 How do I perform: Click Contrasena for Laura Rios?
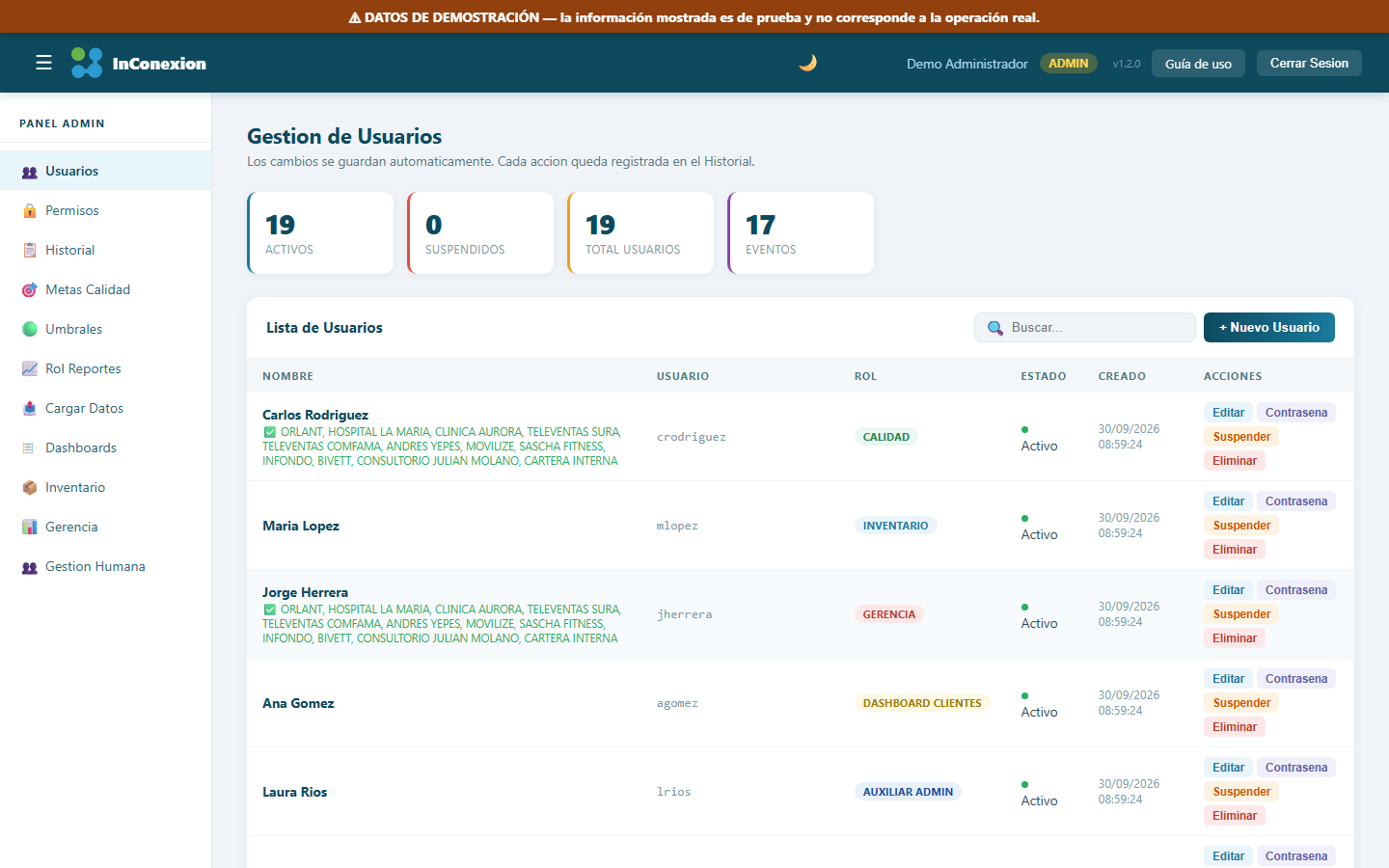(1296, 768)
